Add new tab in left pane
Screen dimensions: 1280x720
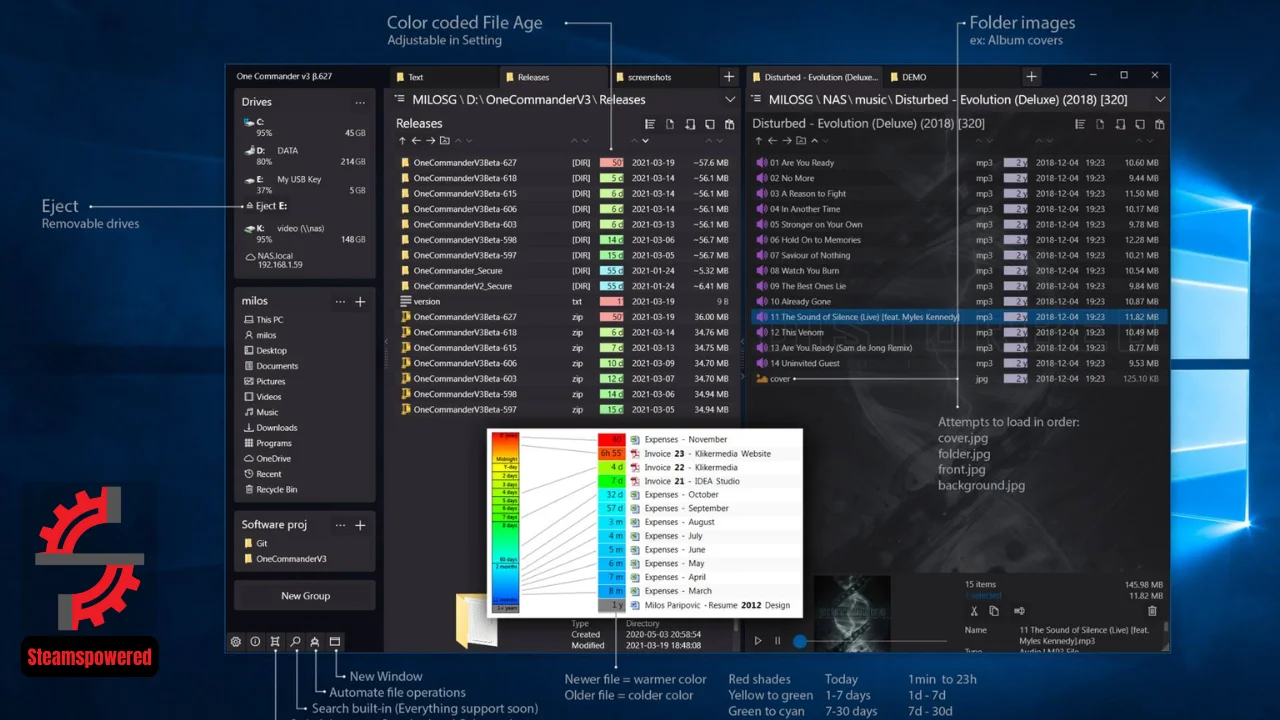coord(728,77)
